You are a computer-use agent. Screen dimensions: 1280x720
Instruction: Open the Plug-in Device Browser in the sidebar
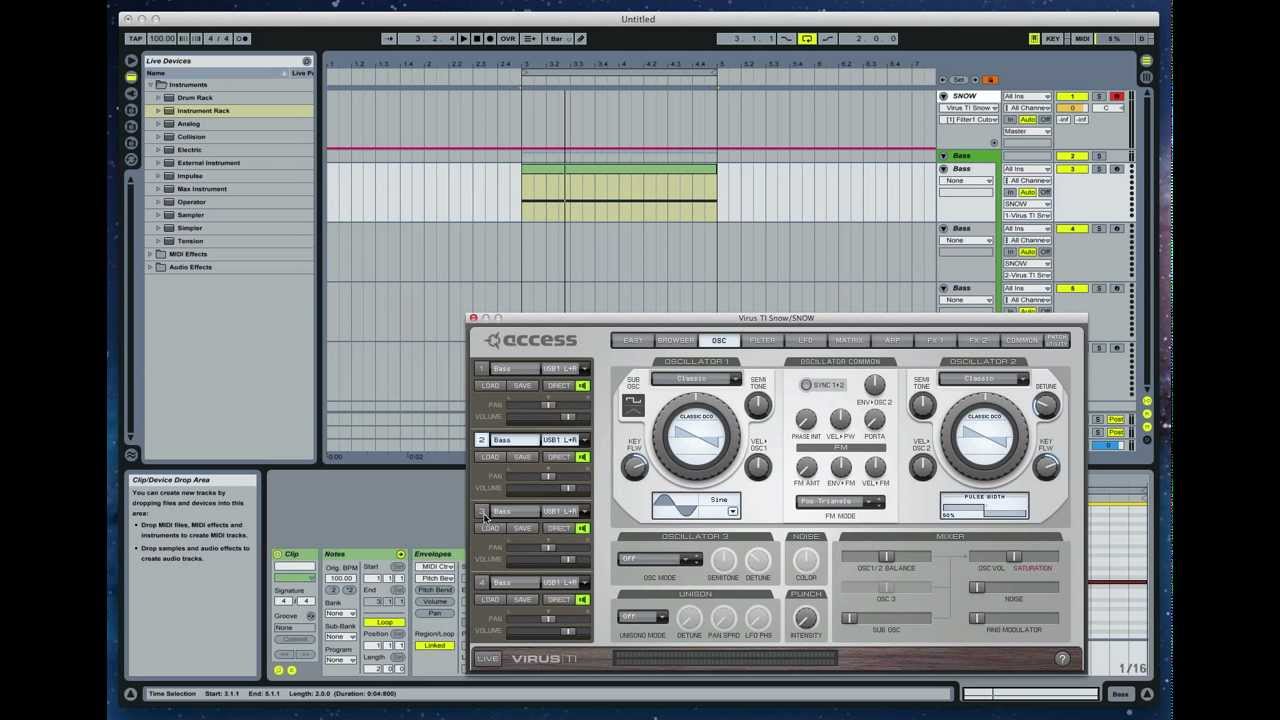(x=131, y=94)
